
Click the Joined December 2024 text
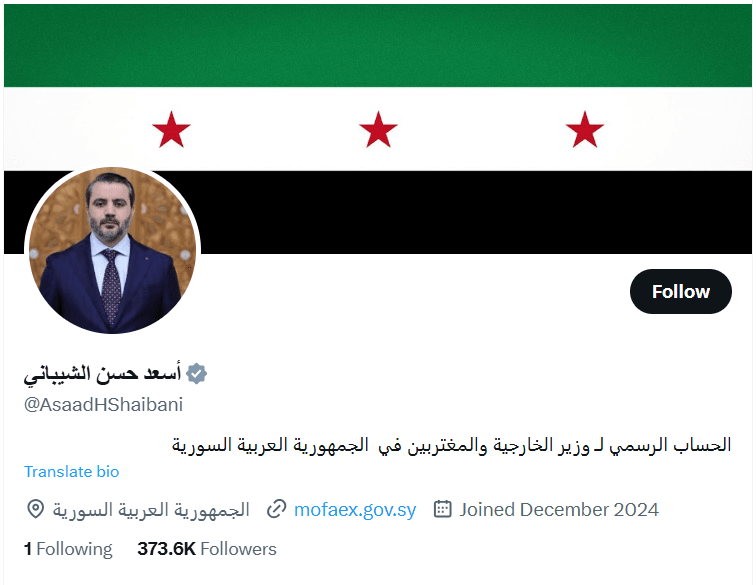coord(559,509)
